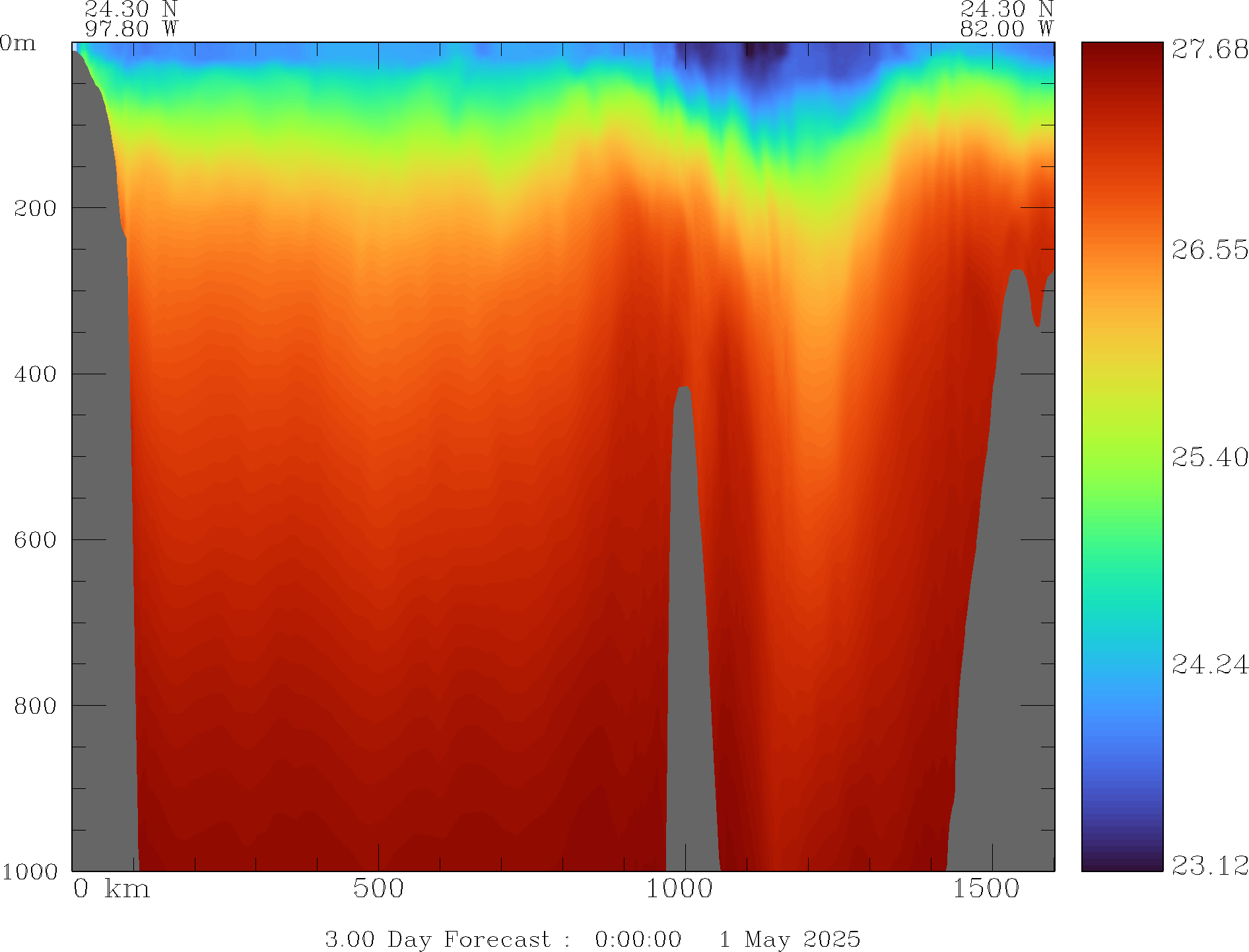Click the 0 km distance axis label

(x=111, y=889)
